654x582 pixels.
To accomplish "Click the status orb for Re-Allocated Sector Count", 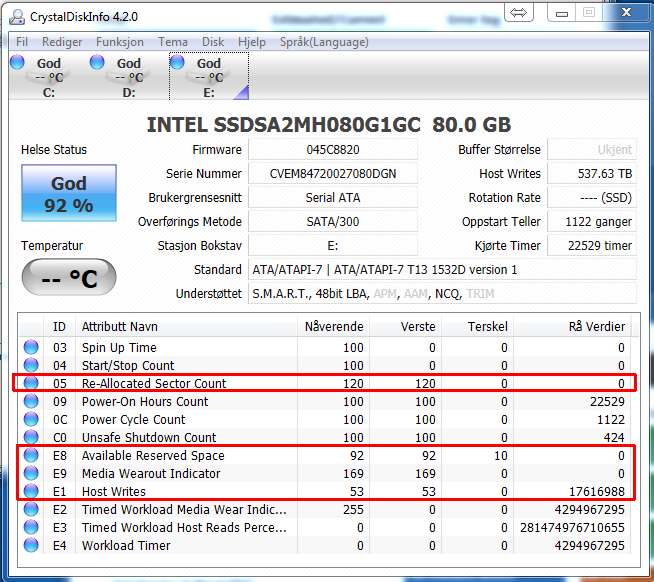I will [31, 383].
